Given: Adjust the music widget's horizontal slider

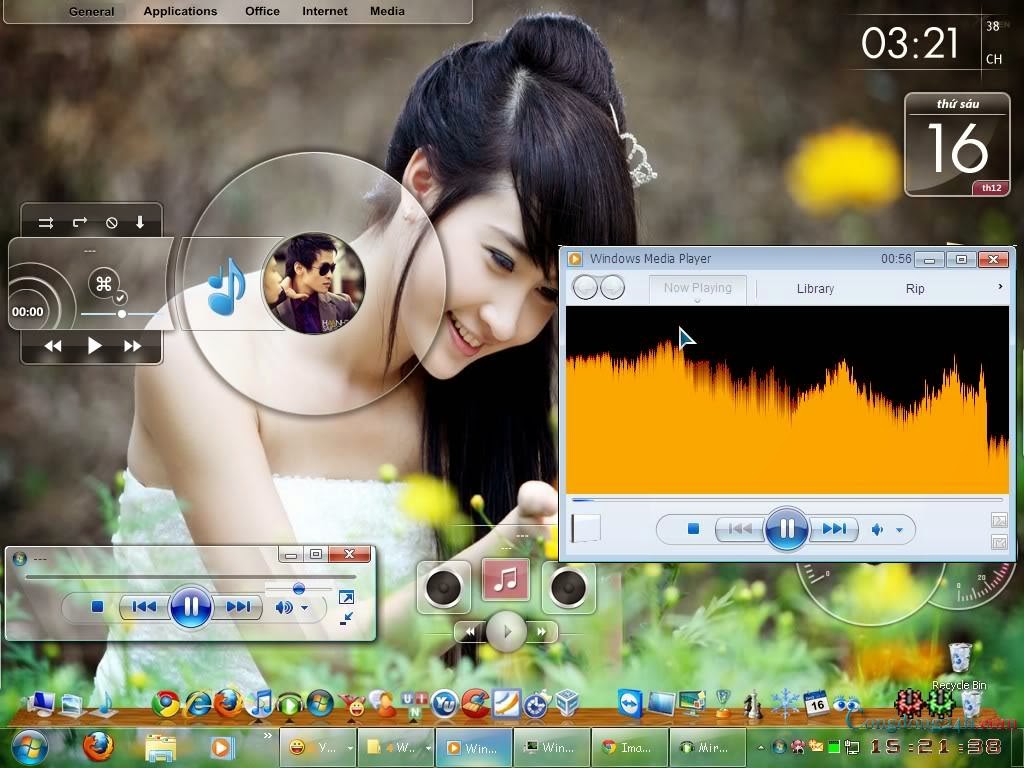Looking at the screenshot, I should (x=120, y=314).
